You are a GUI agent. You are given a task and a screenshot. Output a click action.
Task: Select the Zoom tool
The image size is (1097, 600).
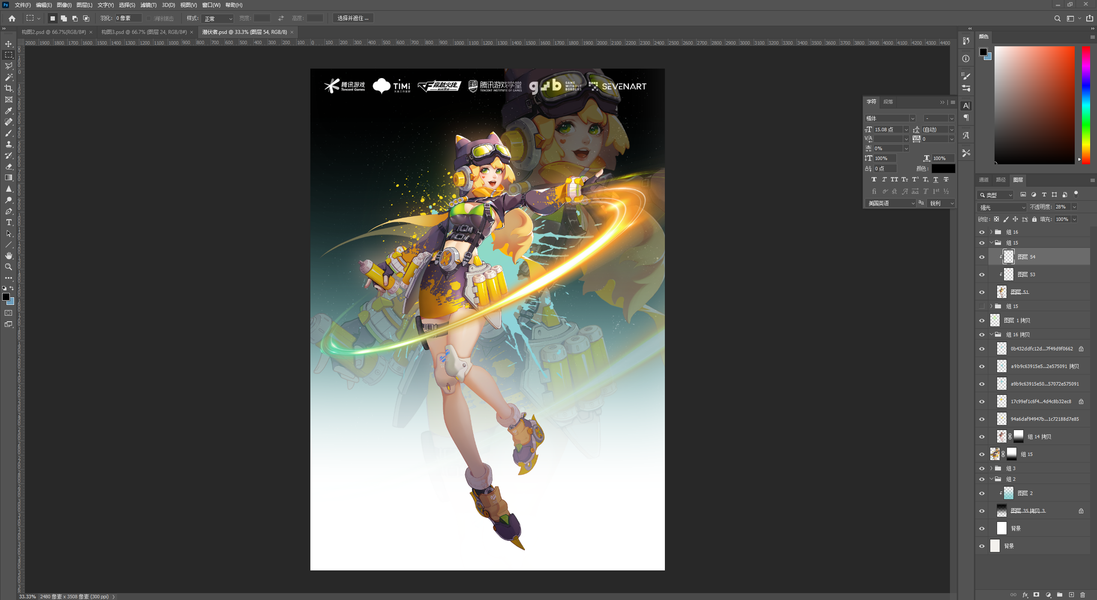8,267
